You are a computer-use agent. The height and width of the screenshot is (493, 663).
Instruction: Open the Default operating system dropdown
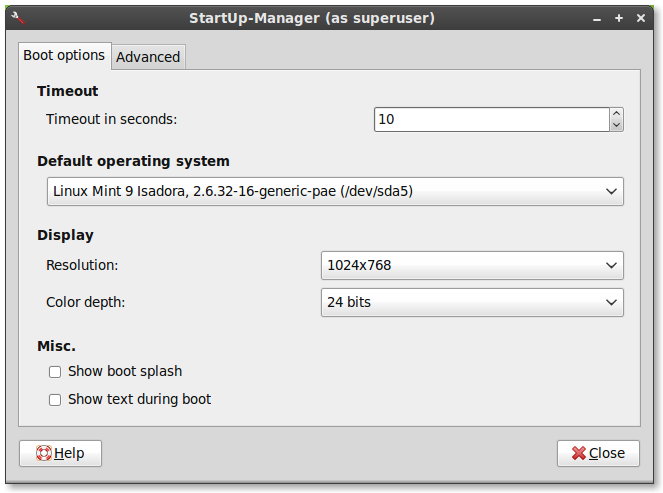[x=335, y=192]
